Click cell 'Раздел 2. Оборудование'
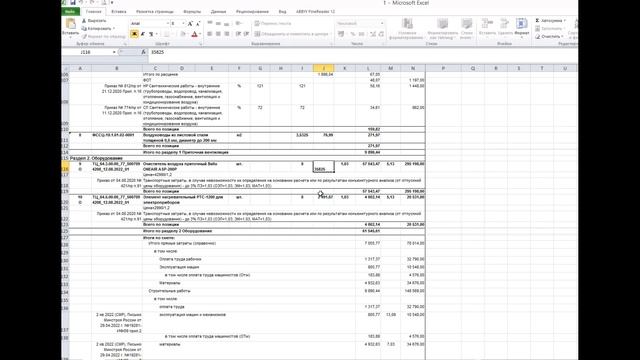This screenshot has width=640, height=360. tap(96, 158)
